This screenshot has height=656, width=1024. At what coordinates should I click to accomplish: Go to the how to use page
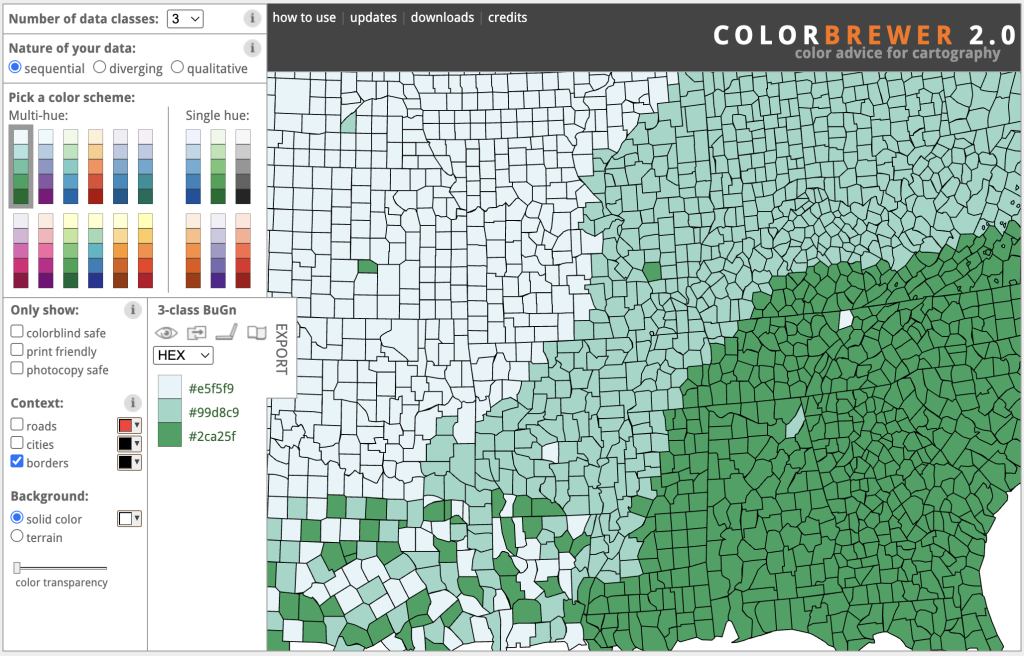[304, 18]
